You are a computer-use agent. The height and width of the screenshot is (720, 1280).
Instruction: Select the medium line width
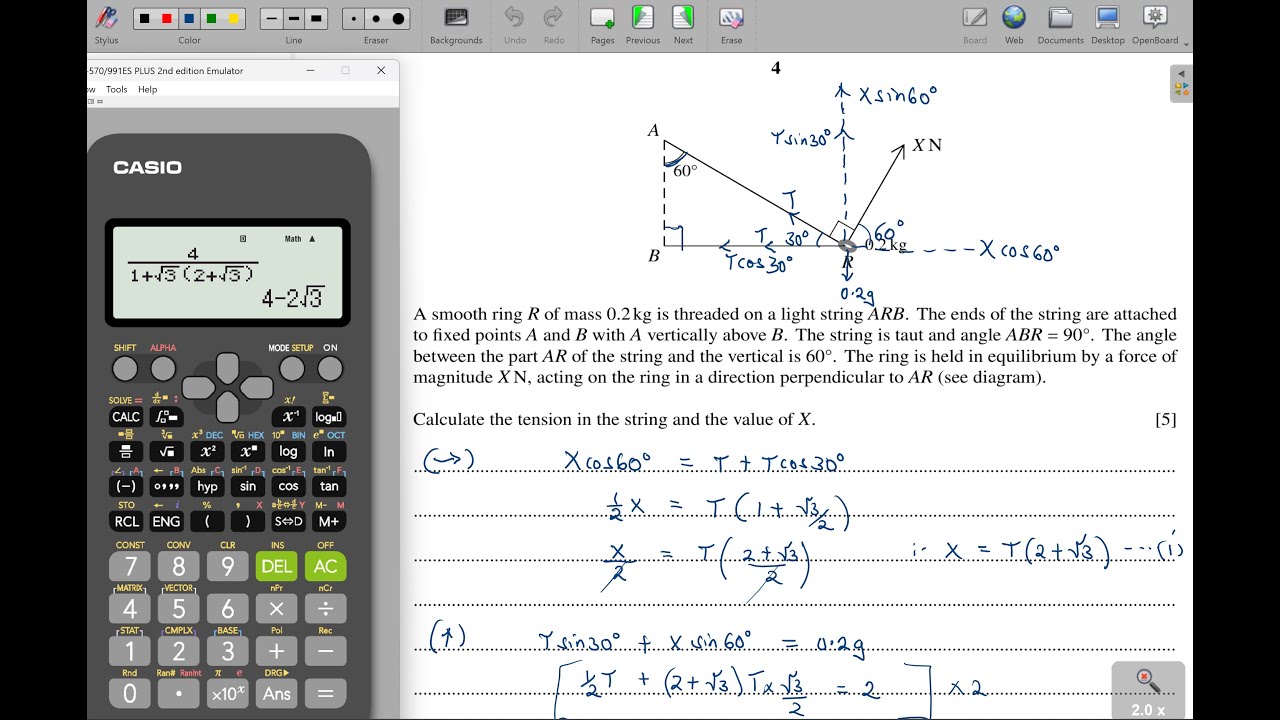[x=294, y=19]
